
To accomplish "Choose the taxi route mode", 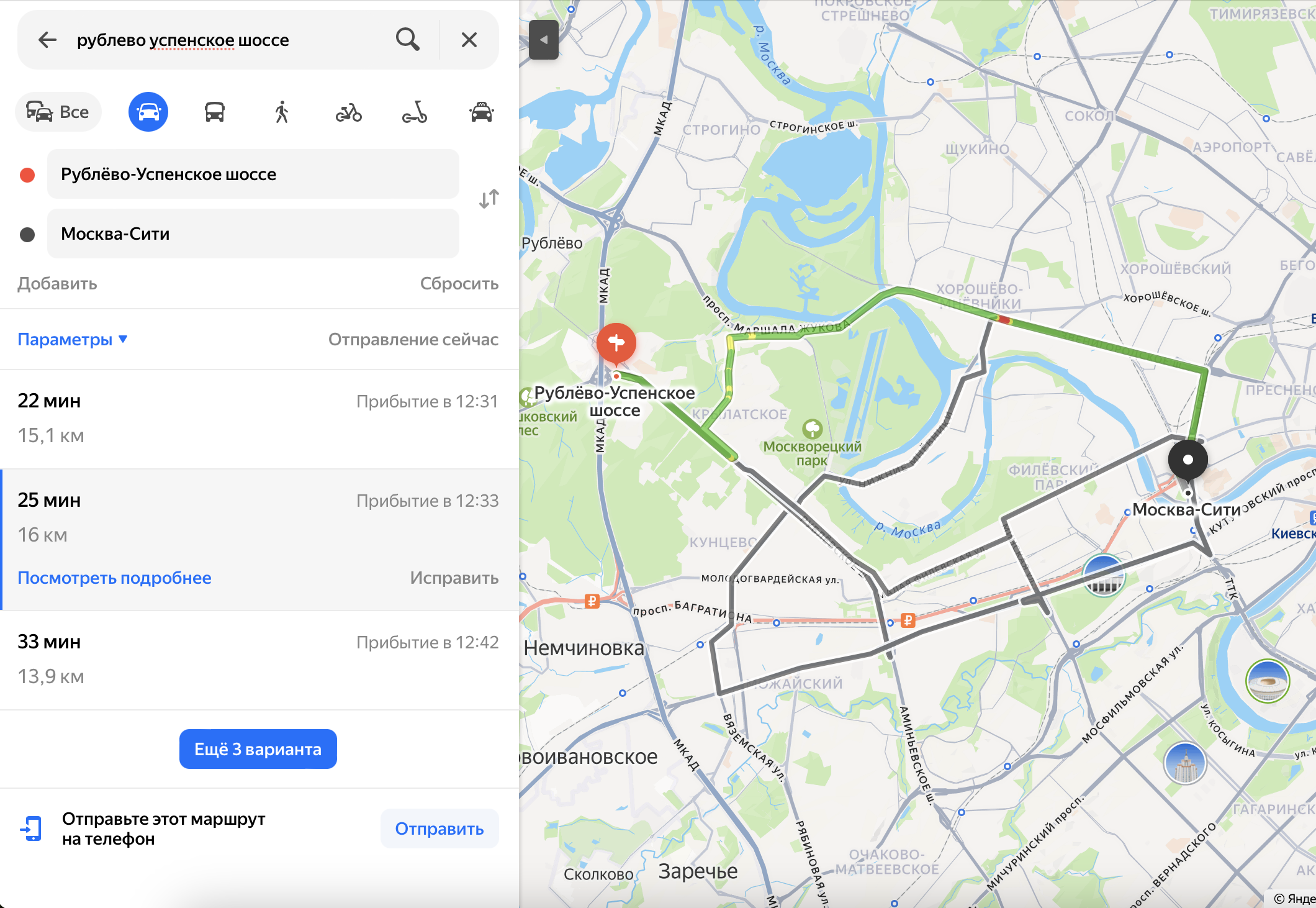I will click(482, 112).
